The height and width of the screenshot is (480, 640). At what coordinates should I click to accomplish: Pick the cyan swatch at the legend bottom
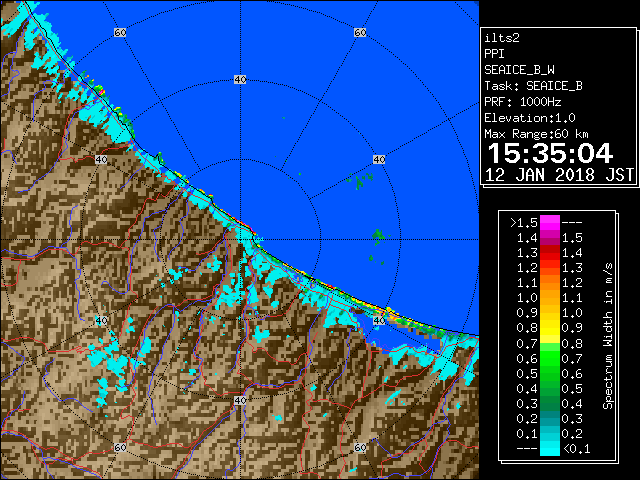coord(550,449)
